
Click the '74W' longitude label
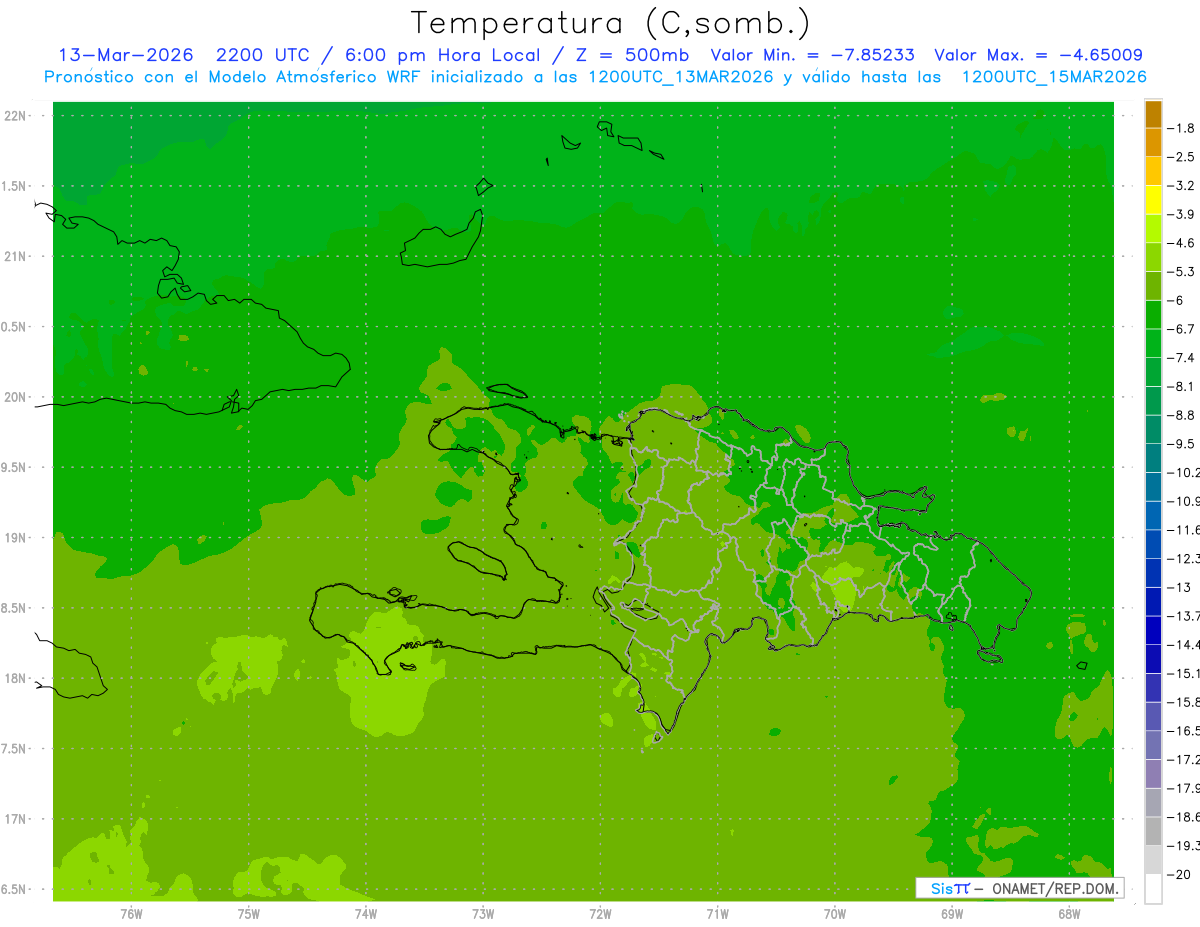[366, 913]
